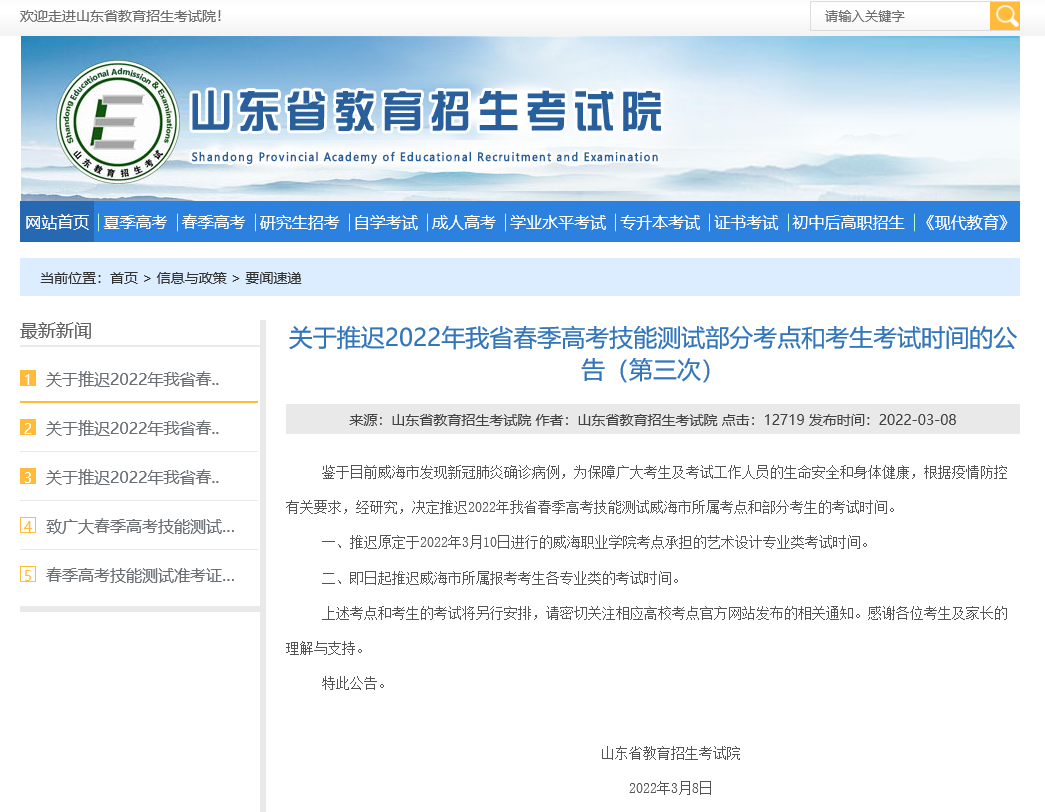Viewport: 1045px width, 812px height.
Task: Click the orange search magnifier icon
Action: point(1005,16)
